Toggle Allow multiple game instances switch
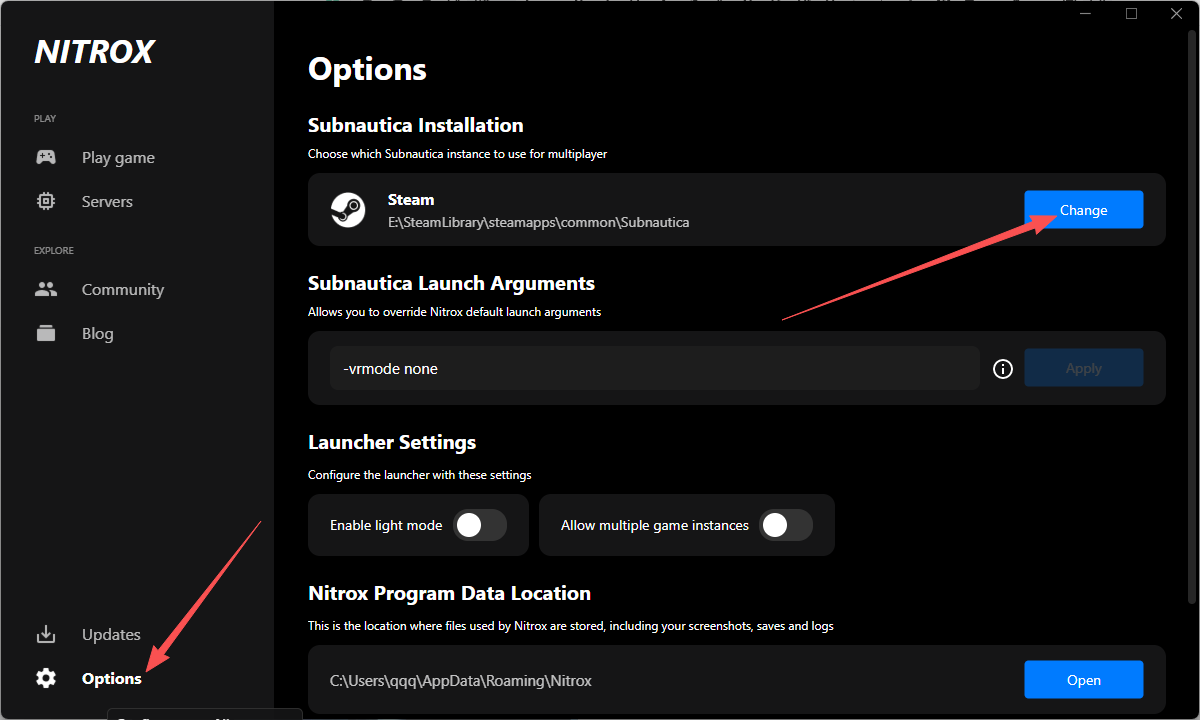 pos(786,525)
